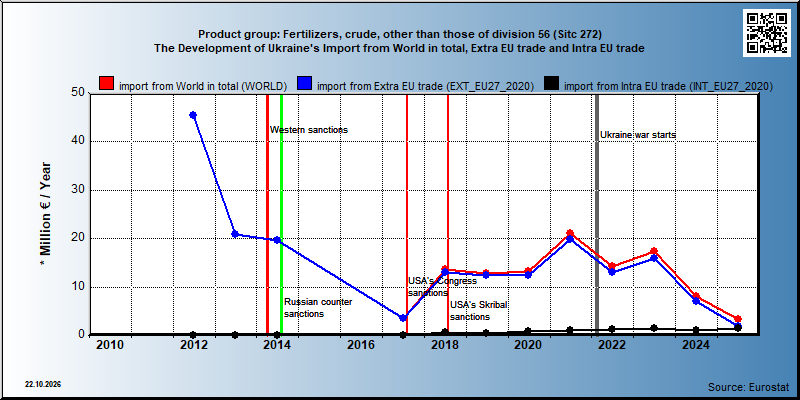Click the x-axis label 2018
The image size is (800, 400).
coord(444,345)
